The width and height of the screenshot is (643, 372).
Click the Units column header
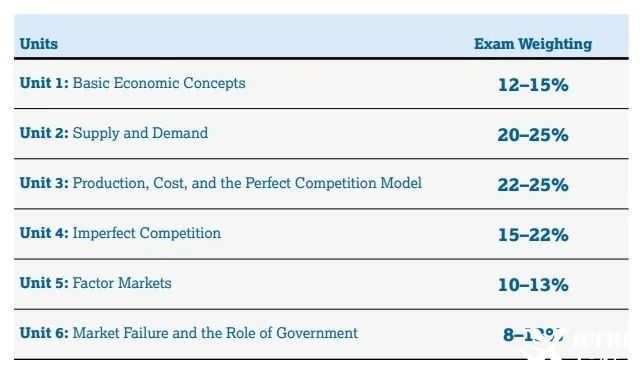click(x=39, y=43)
